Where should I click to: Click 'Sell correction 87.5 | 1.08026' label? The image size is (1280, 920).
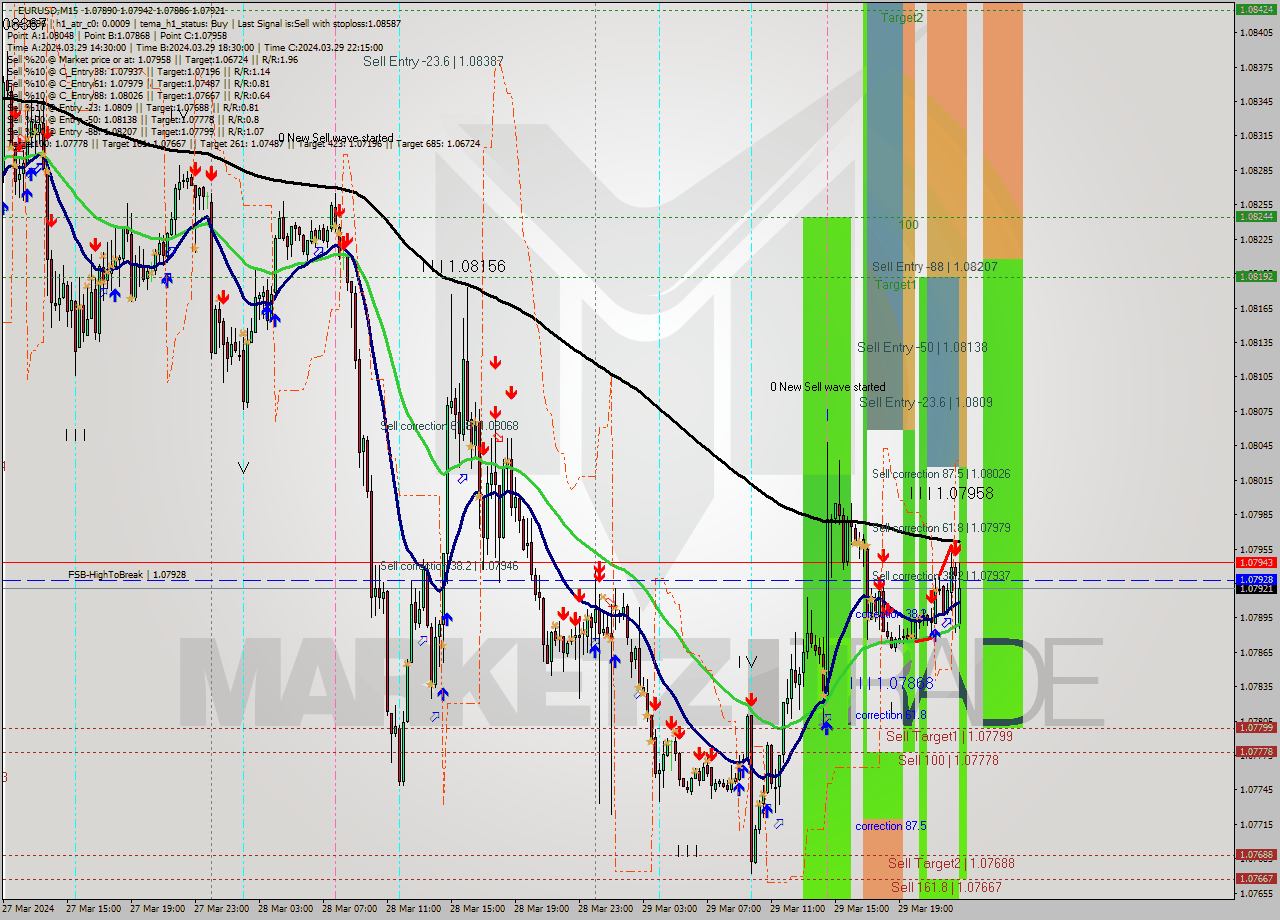pos(940,474)
